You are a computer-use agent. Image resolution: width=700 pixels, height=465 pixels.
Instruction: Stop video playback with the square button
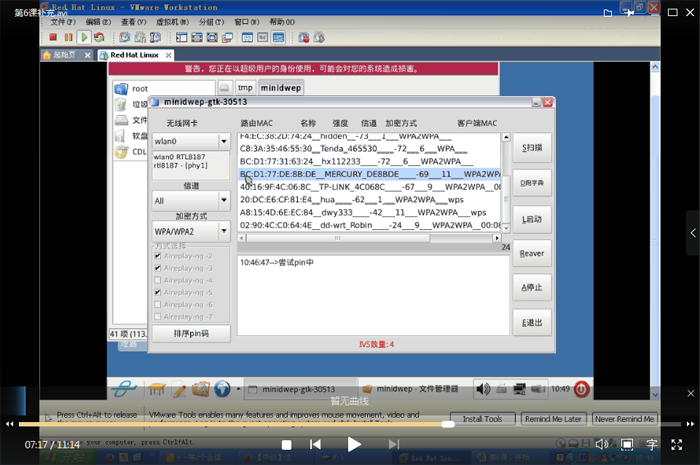(287, 444)
